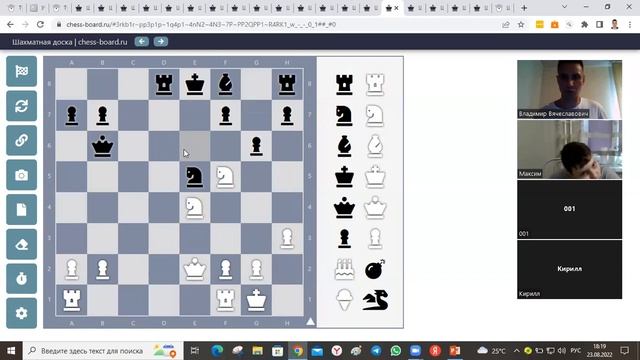Viewport: 640px width, 360px height.
Task: Select the white pawn in piece palette
Action: click(375, 238)
